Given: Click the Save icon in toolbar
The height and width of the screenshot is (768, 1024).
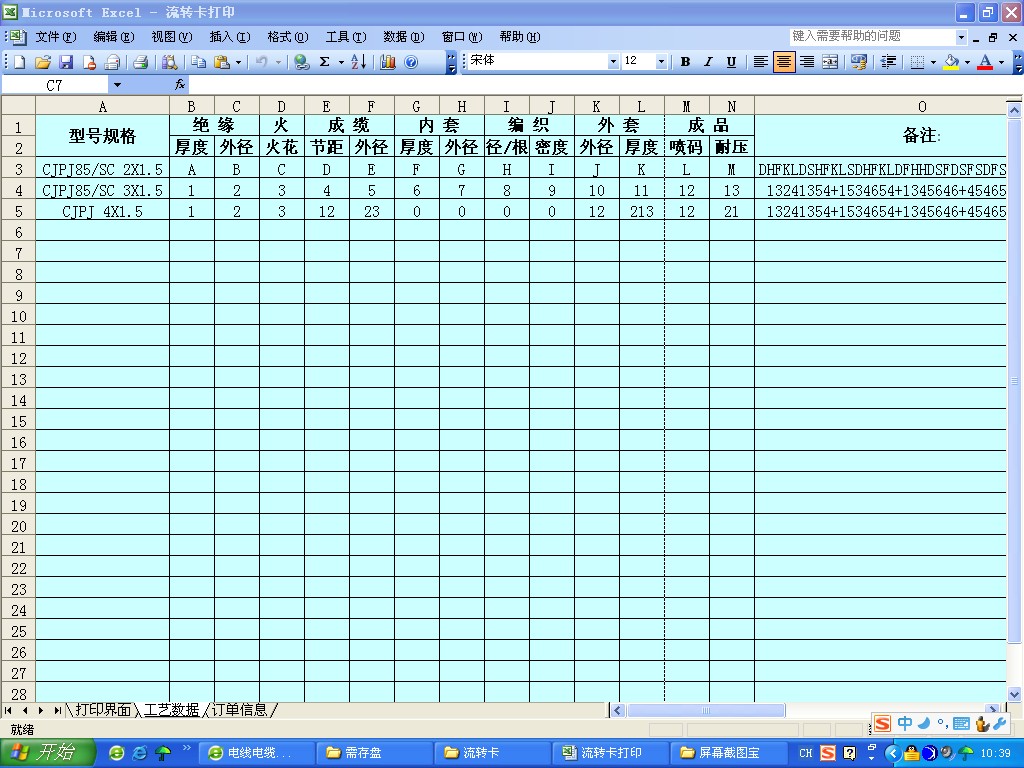Looking at the screenshot, I should [66, 62].
